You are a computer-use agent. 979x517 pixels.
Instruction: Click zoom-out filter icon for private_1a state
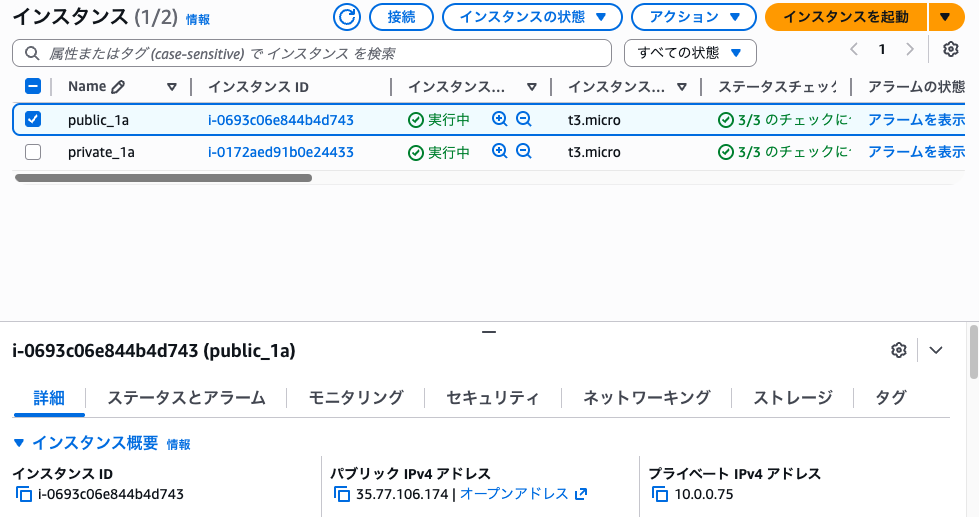(x=523, y=152)
